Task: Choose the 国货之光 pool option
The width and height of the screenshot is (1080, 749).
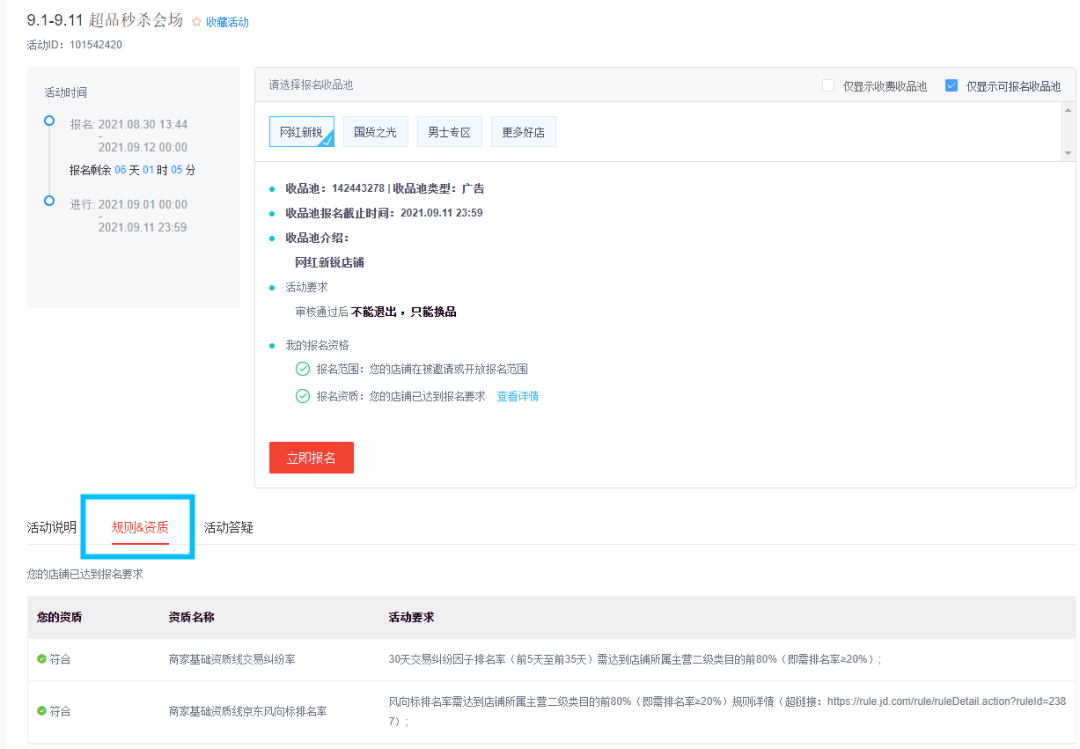Action: coord(375,132)
